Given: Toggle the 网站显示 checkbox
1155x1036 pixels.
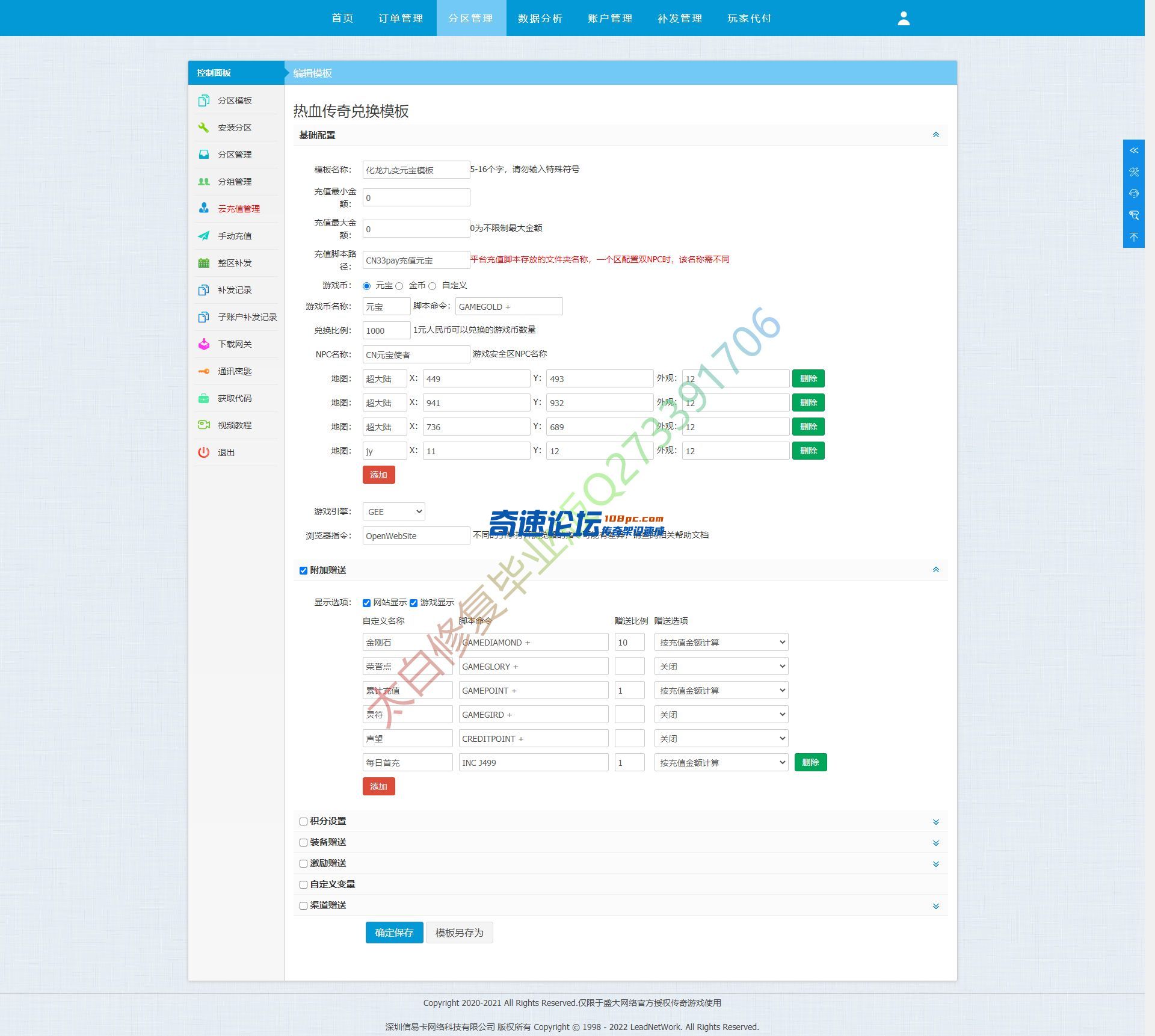Looking at the screenshot, I should [366, 603].
